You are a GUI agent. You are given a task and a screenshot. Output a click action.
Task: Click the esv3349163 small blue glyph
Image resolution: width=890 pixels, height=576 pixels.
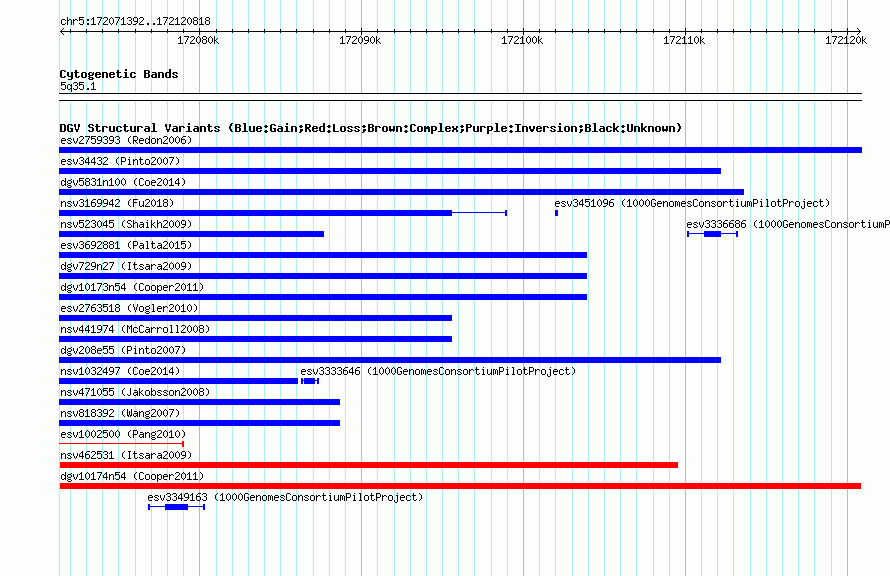(177, 507)
